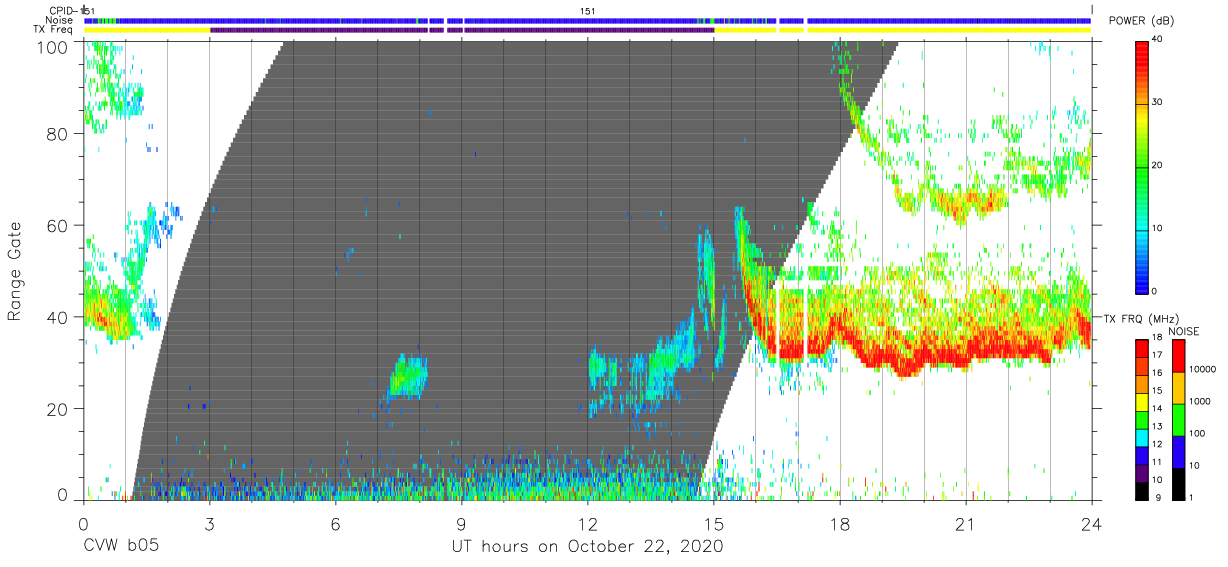Click the 21 tick on UT hours axis

tap(965, 523)
